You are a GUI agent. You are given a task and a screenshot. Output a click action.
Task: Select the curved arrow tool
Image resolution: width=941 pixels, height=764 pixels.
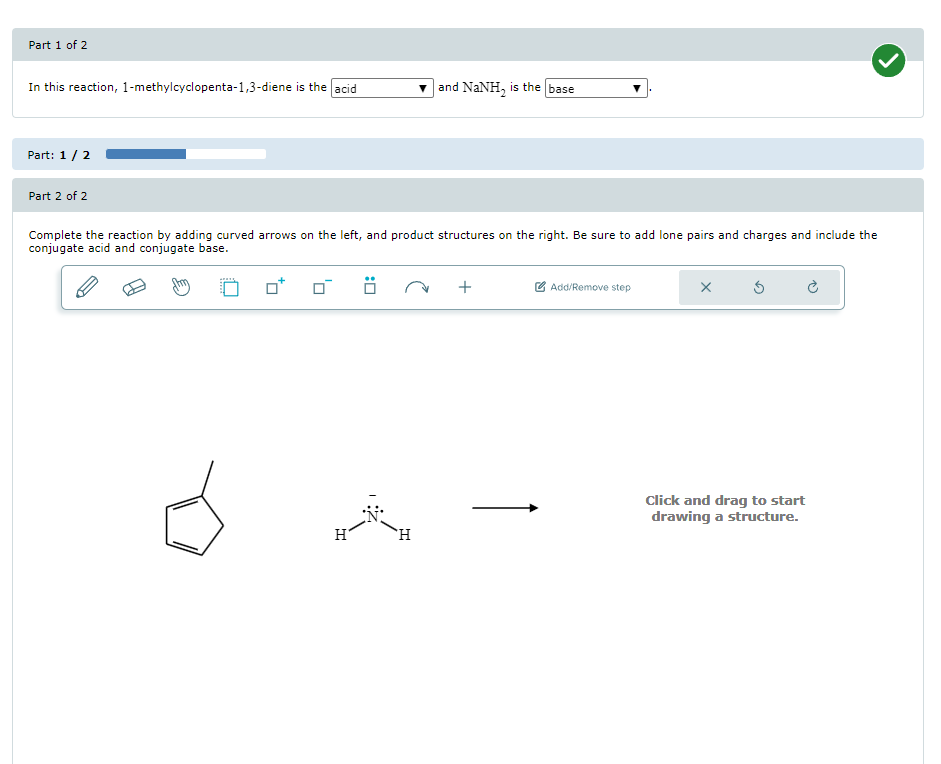coord(416,287)
